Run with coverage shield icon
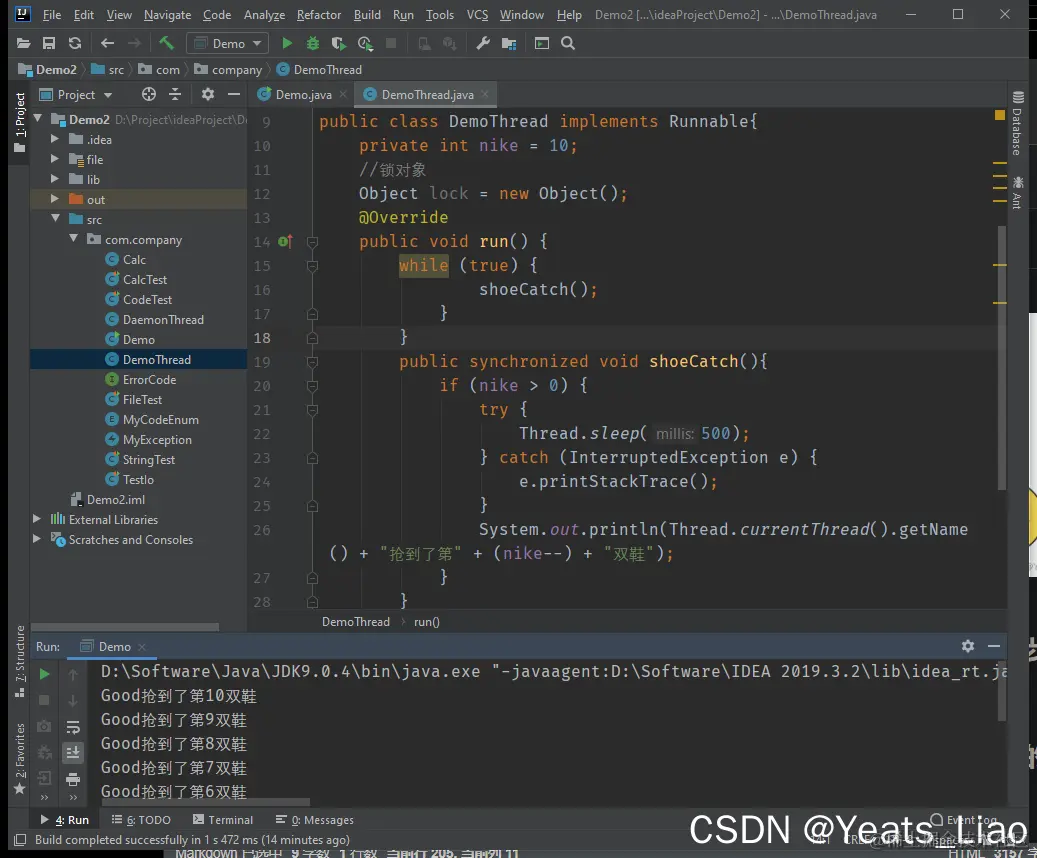Viewport: 1037px width, 858px height. [338, 44]
